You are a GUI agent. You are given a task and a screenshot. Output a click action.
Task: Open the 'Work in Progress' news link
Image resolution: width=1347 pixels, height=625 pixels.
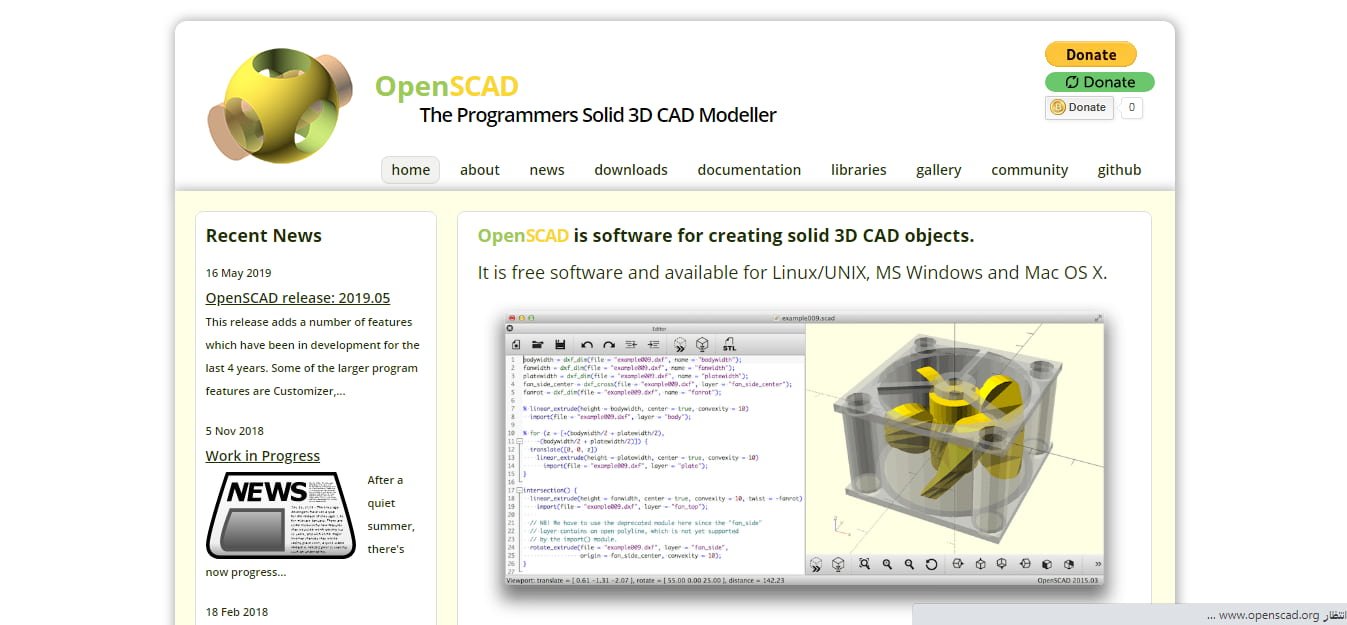[x=263, y=456]
